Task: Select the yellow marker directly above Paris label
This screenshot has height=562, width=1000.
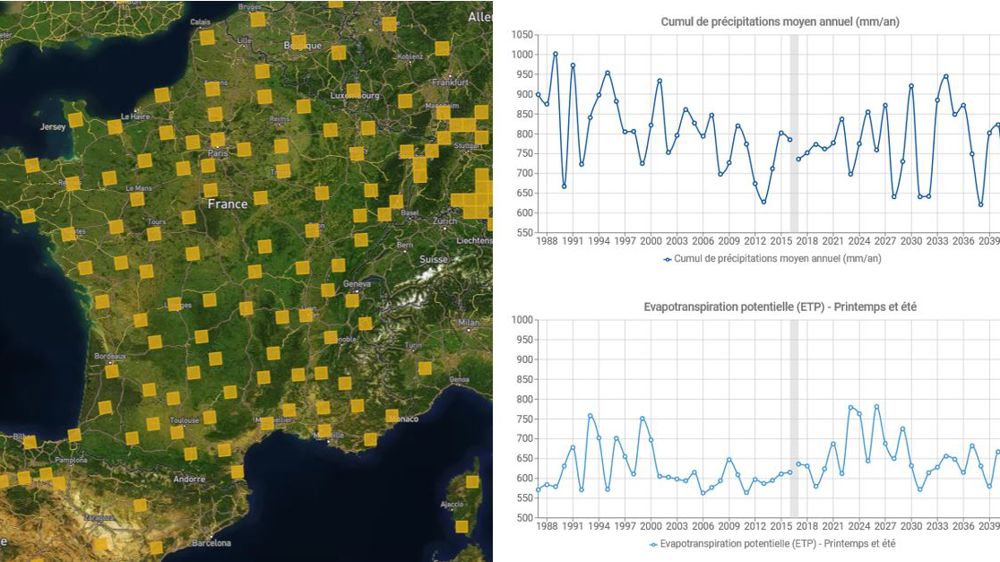Action: [217, 140]
